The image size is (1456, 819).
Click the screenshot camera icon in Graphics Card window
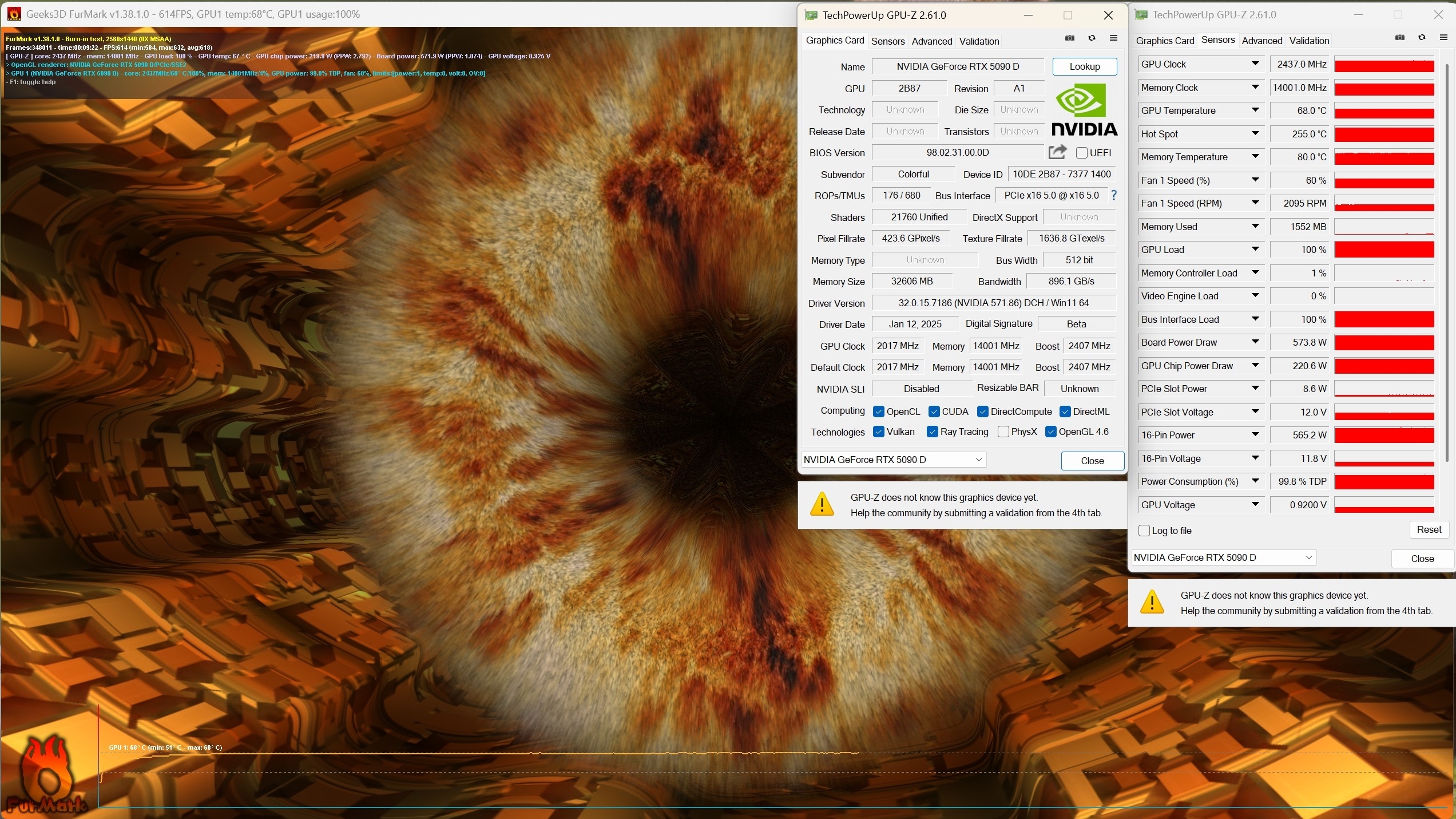point(1070,38)
